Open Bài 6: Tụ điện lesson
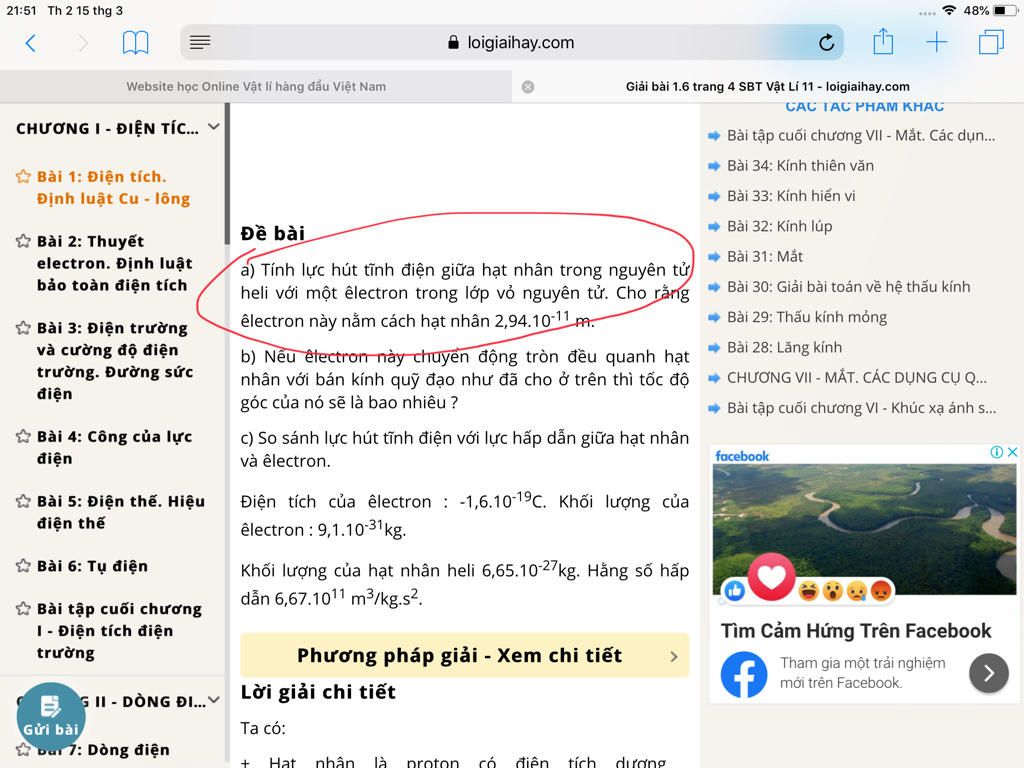The height and width of the screenshot is (768, 1024). [x=92, y=566]
